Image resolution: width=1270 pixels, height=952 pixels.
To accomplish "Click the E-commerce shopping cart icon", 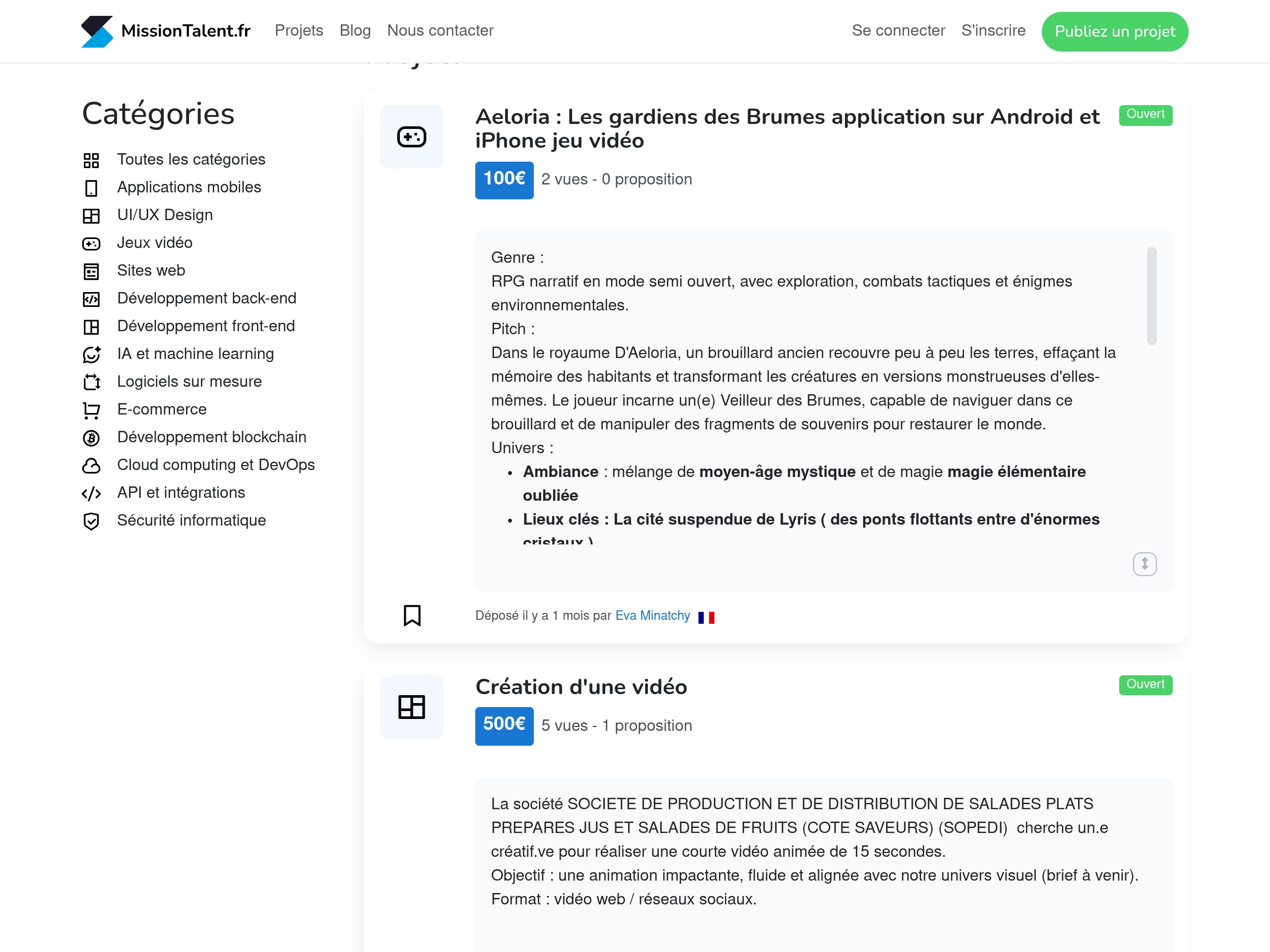I will coord(91,410).
